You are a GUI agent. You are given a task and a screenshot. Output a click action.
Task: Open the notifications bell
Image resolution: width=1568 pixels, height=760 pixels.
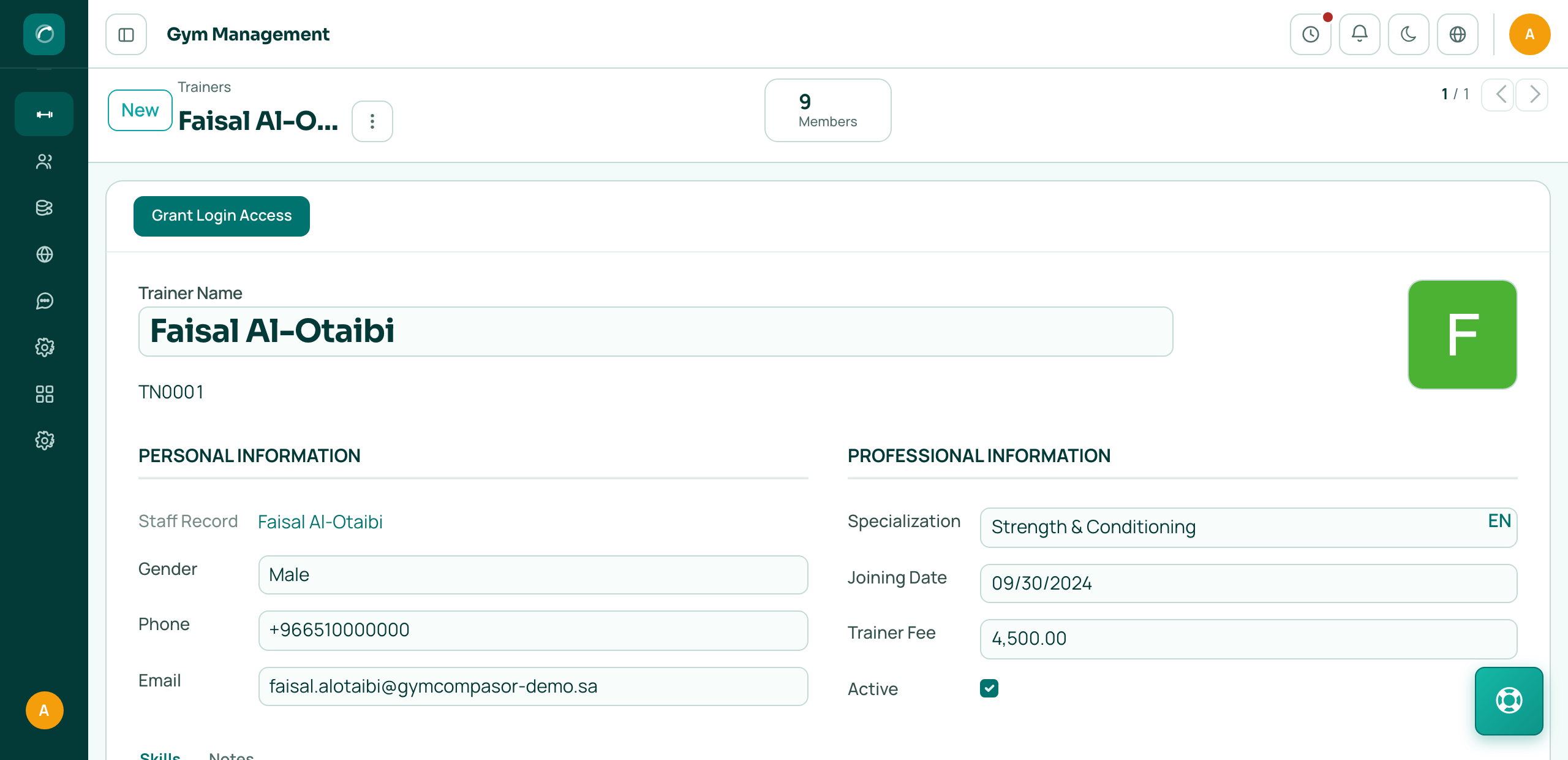pyautogui.click(x=1360, y=34)
